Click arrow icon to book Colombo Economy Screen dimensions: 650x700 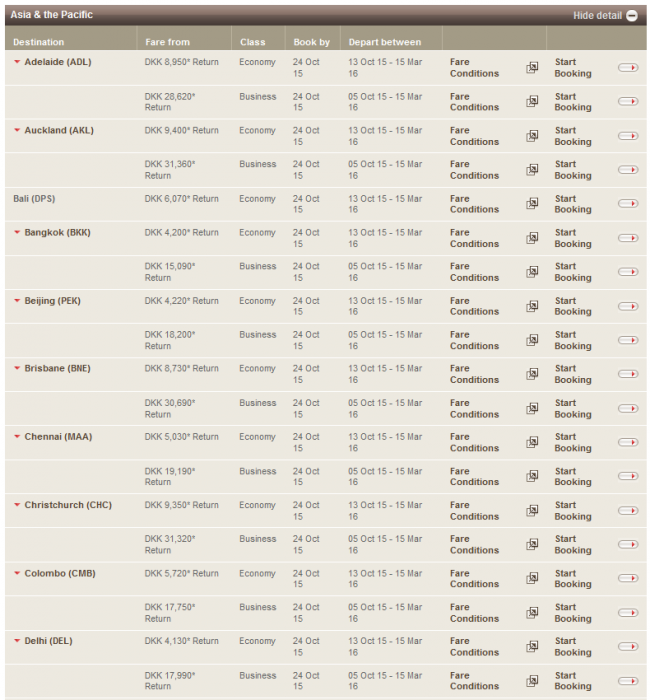(628, 579)
